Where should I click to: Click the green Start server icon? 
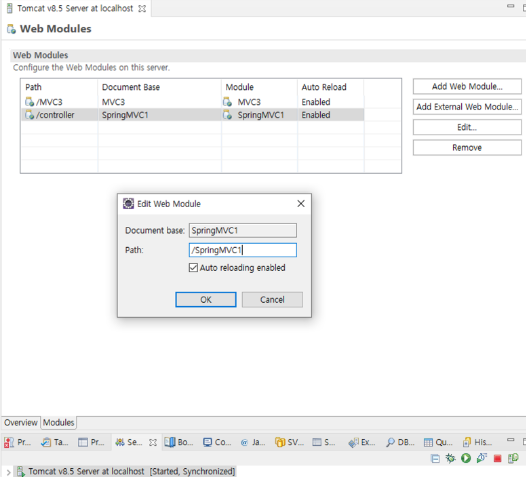466,458
